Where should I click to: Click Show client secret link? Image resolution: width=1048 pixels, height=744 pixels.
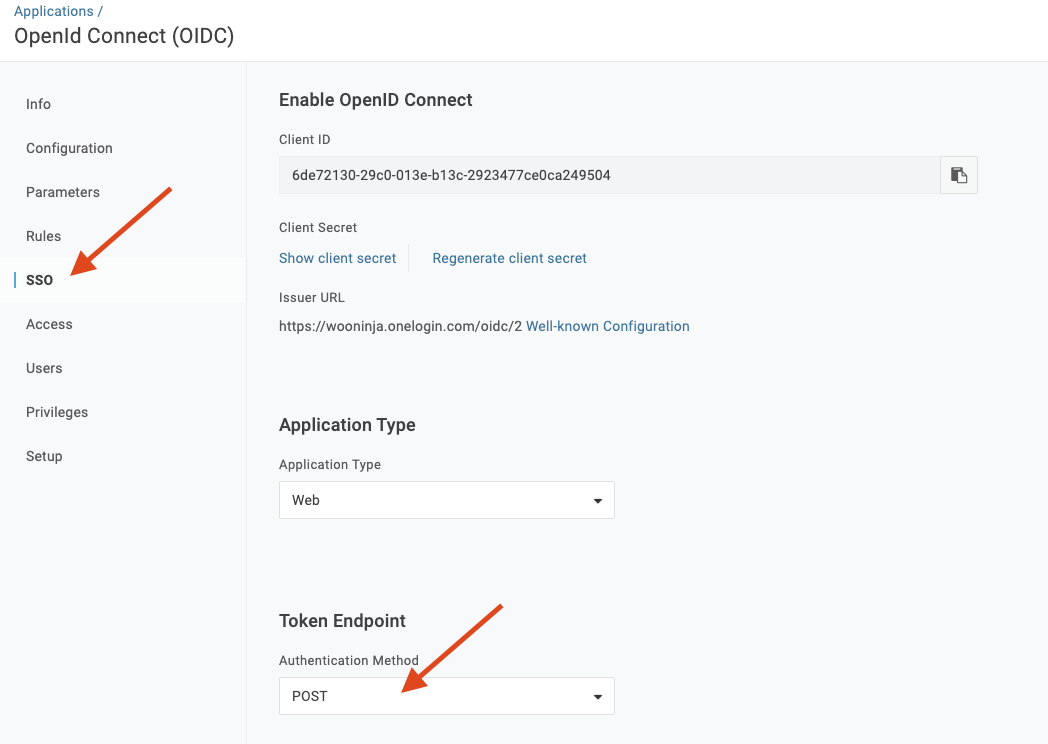tap(338, 258)
